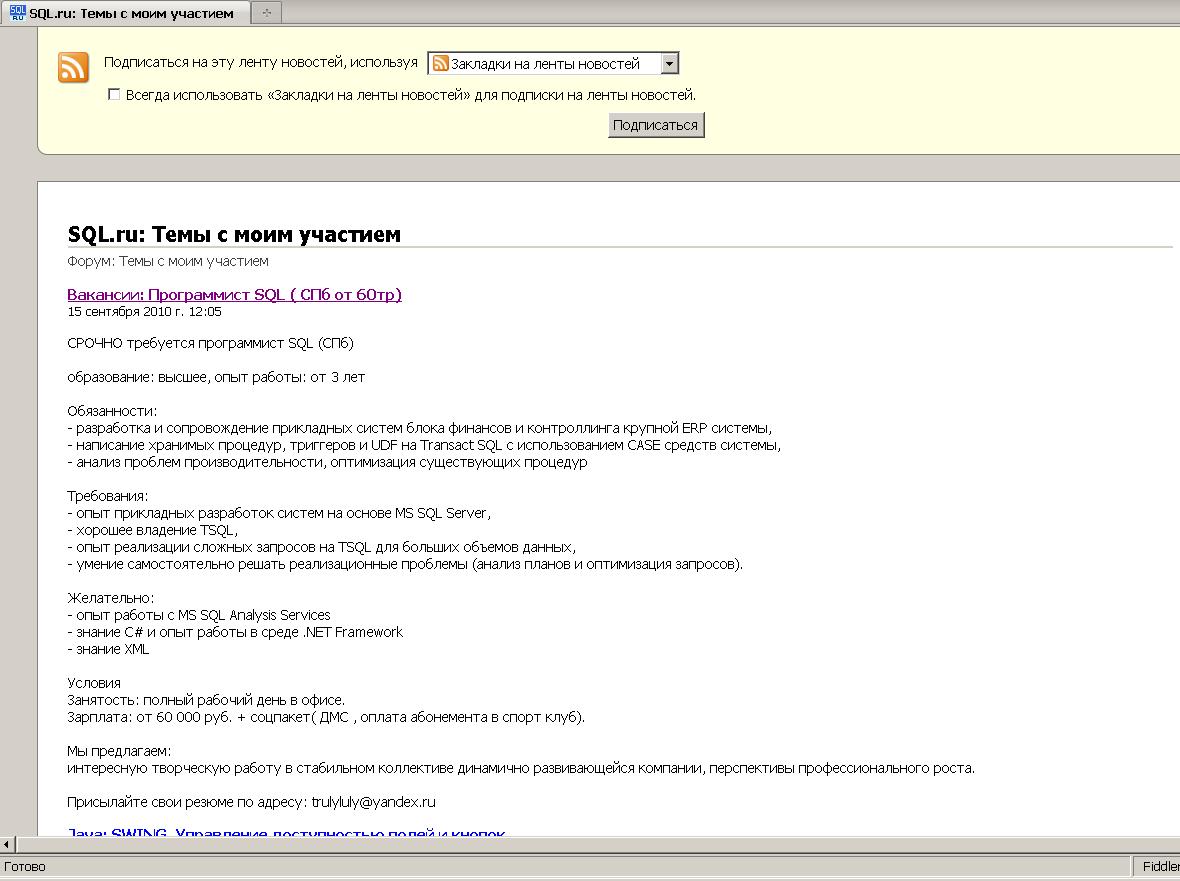This screenshot has height=881, width=1180.
Task: Open the 'Вакансии: Программист SQL' link
Action: tap(234, 294)
